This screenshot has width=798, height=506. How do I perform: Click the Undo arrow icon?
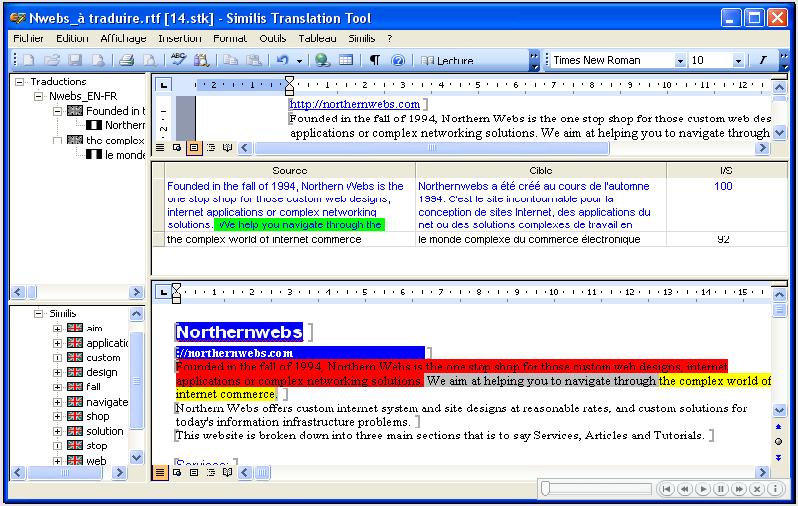(x=283, y=61)
